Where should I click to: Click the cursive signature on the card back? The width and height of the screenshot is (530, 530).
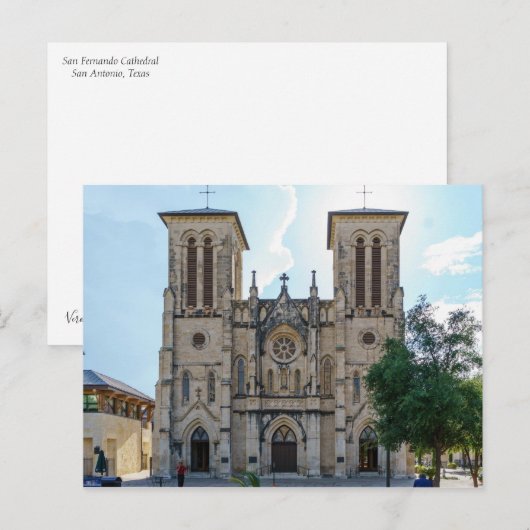tap(74, 317)
